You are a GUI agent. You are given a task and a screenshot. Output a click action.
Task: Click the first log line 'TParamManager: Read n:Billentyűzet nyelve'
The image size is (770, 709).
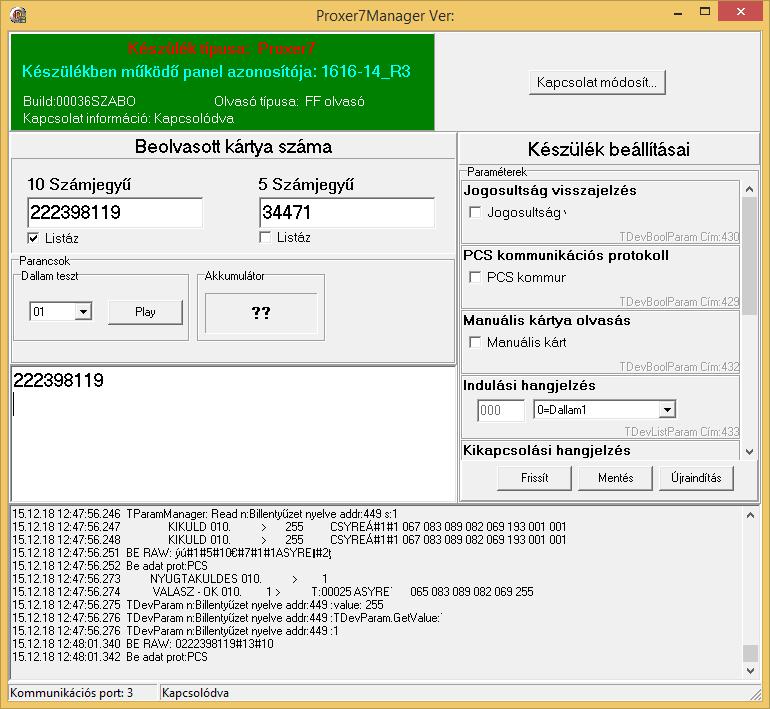point(205,514)
